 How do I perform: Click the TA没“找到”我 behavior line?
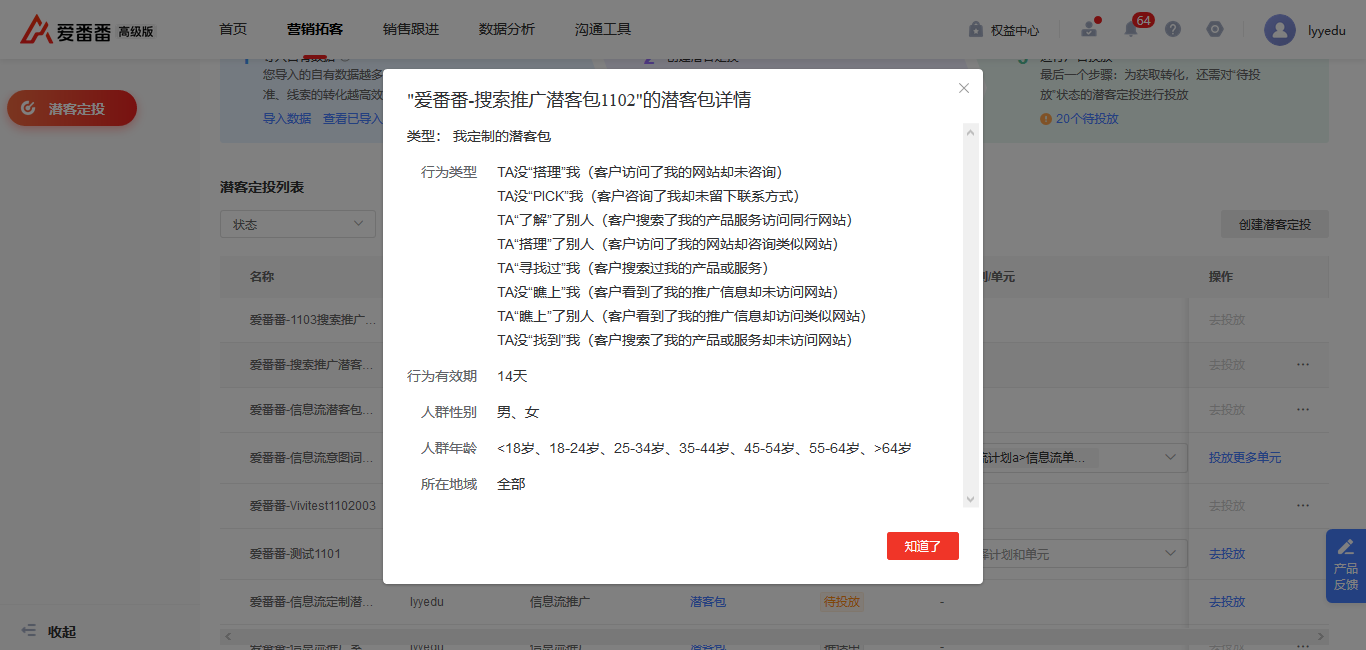tap(675, 340)
